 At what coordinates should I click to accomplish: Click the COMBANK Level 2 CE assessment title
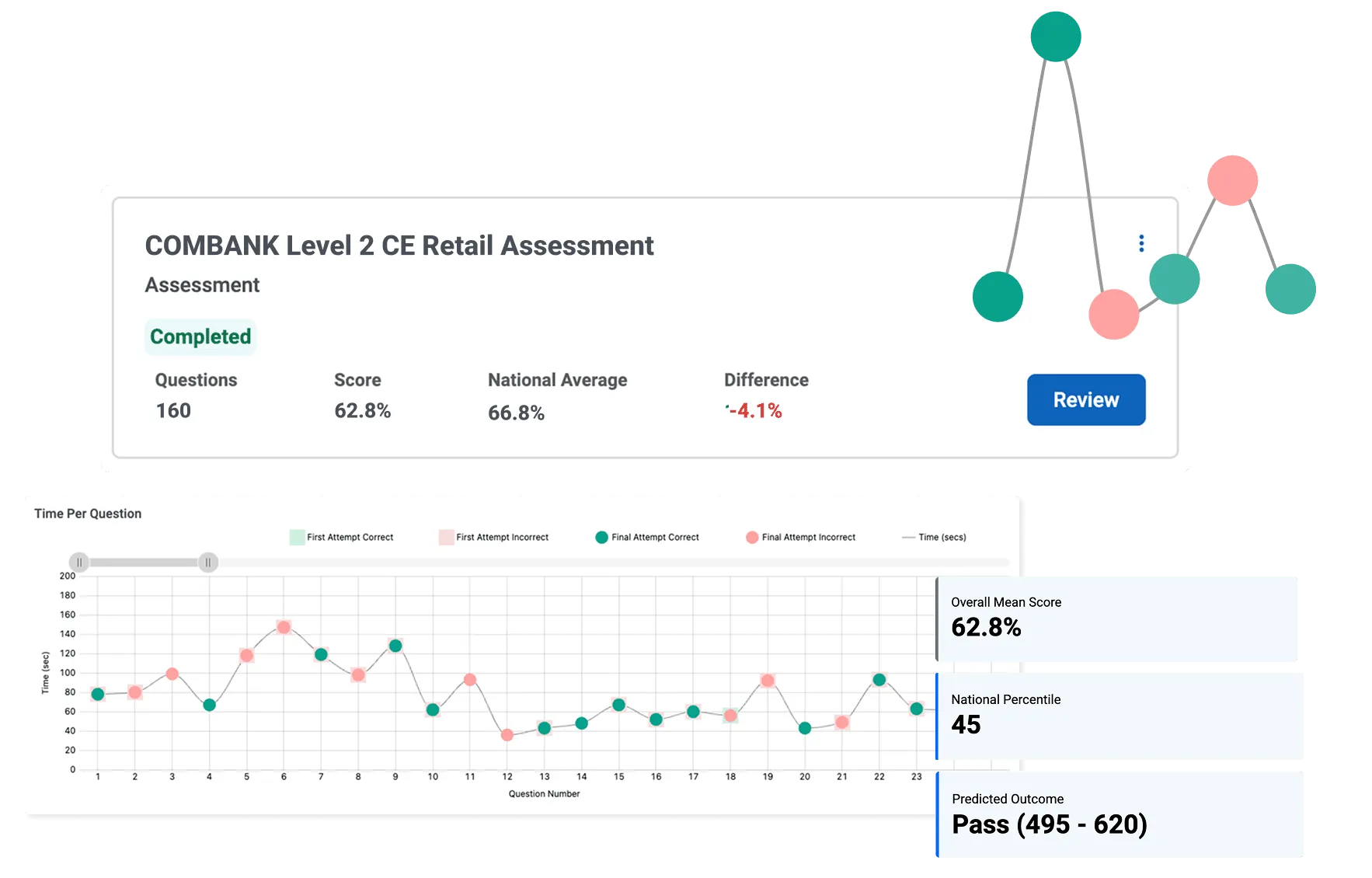[399, 246]
